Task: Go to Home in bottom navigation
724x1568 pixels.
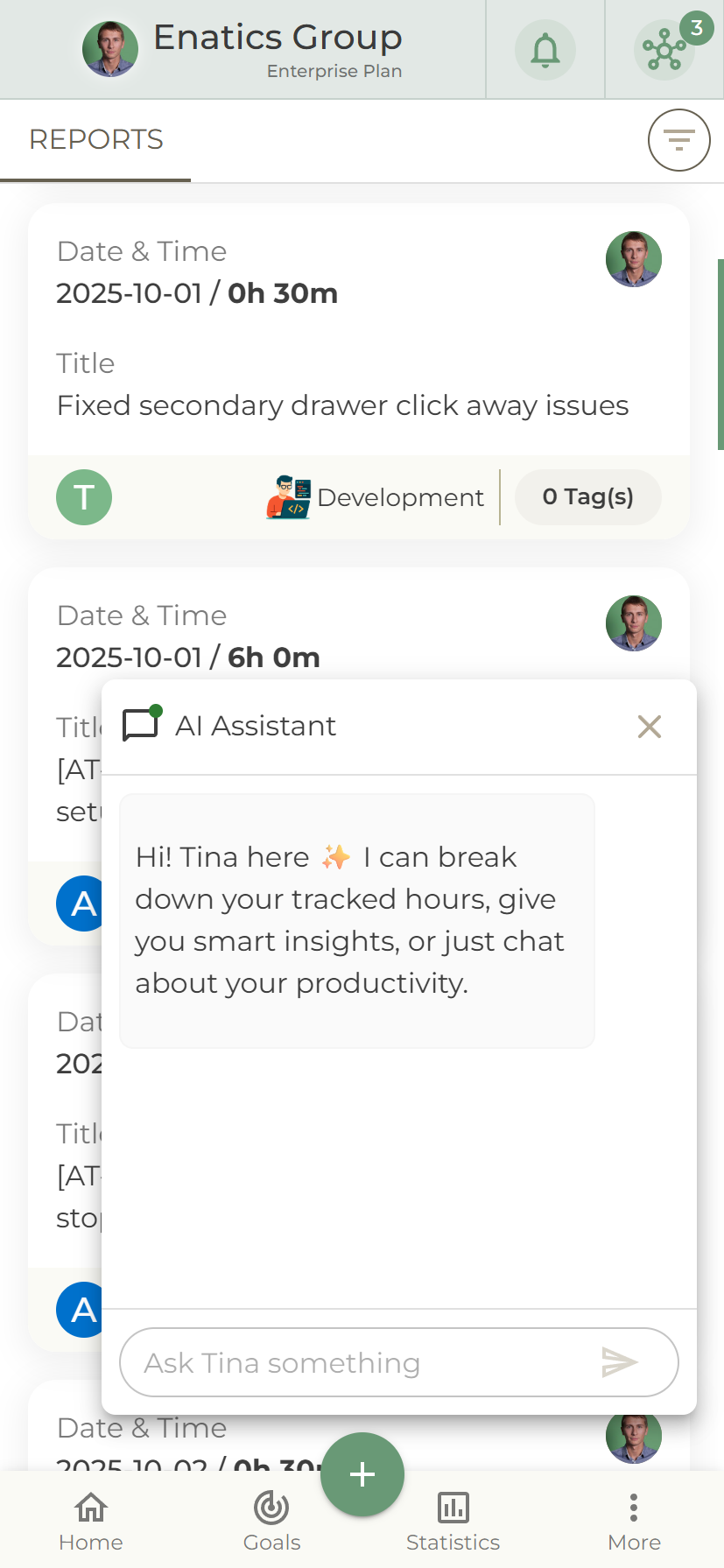Action: pyautogui.click(x=91, y=1520)
